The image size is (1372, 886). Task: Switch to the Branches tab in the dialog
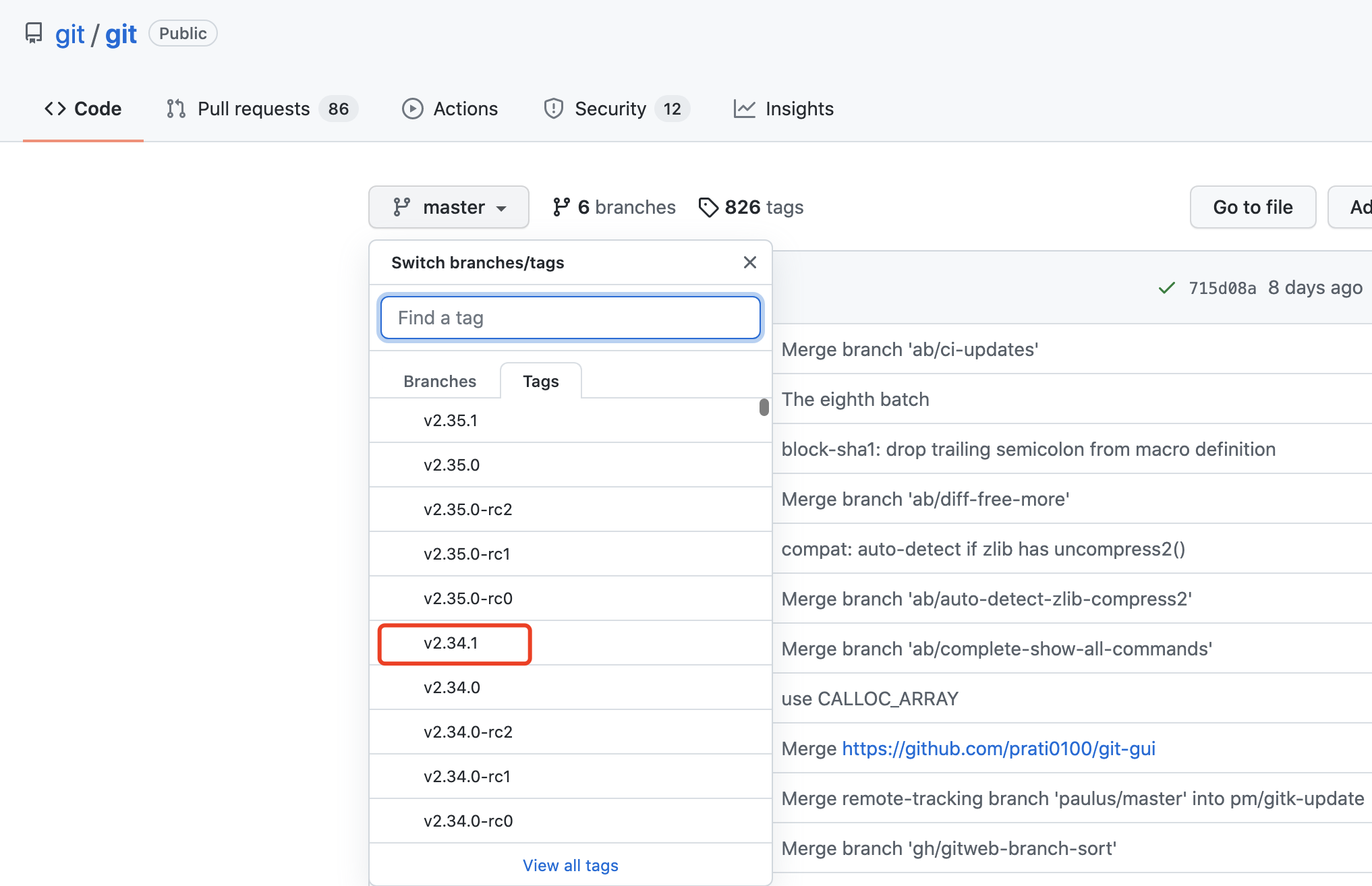(x=439, y=381)
